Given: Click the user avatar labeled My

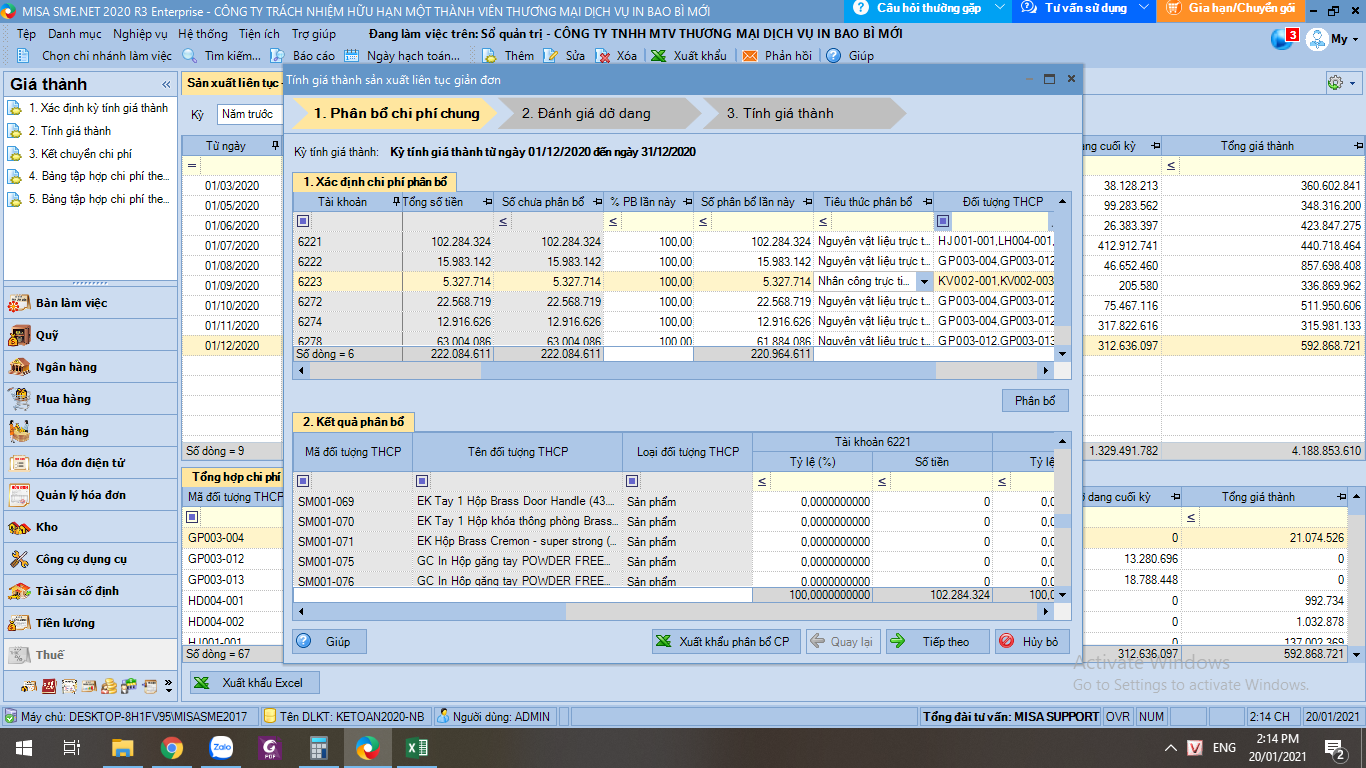Looking at the screenshot, I should click(1332, 39).
